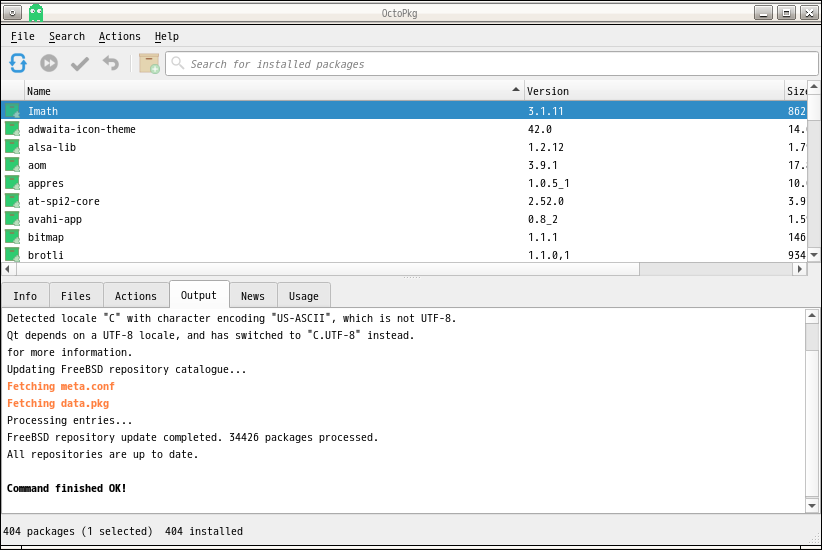The image size is (822, 550).
Task: Click the Apply checkmark icon
Action: (x=80, y=63)
